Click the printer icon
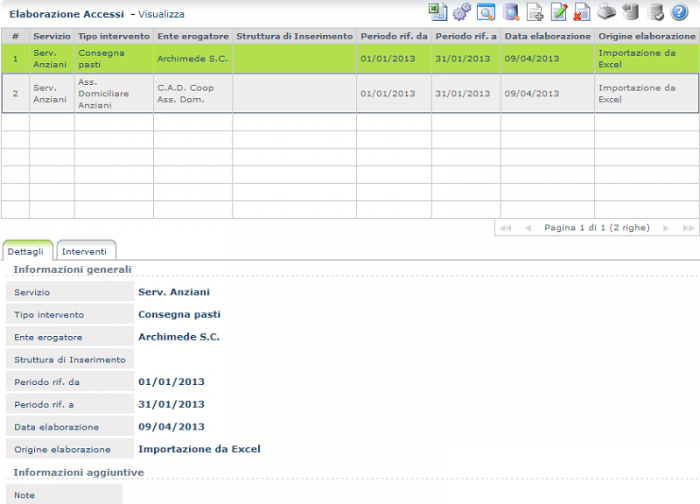Image resolution: width=700 pixels, height=504 pixels. click(x=606, y=12)
